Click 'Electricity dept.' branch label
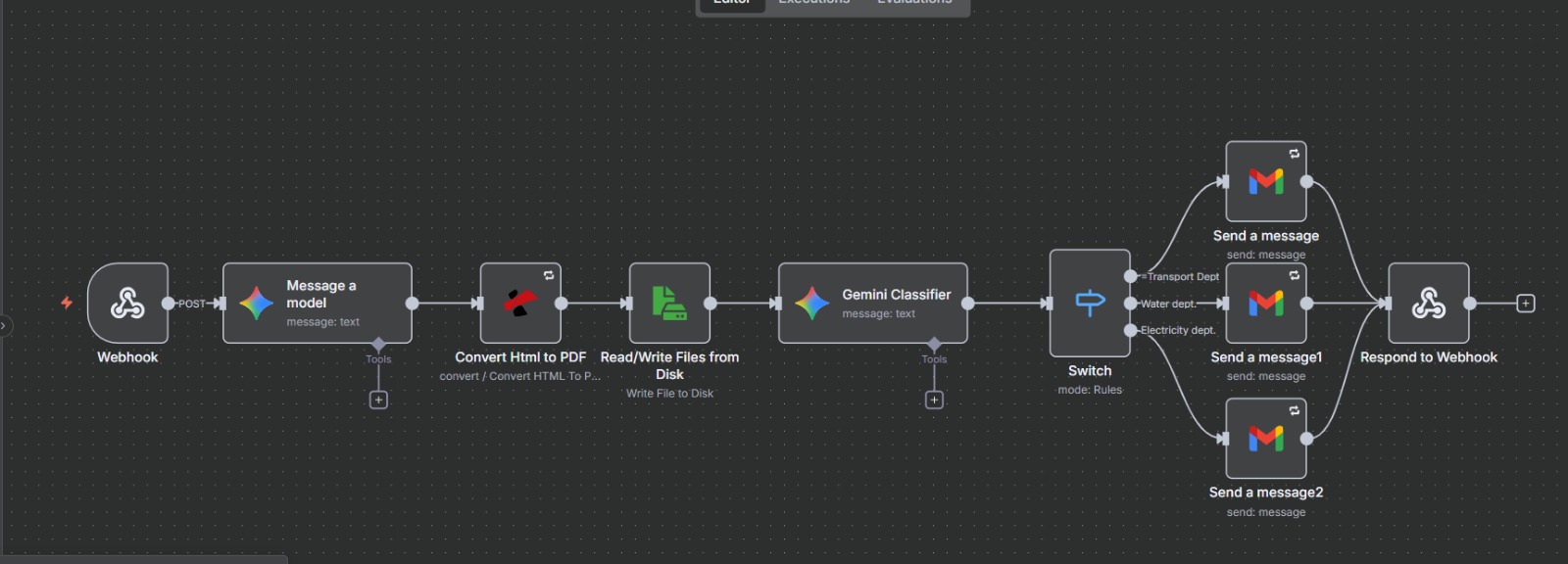Viewport: 1568px width, 564px height. (x=1178, y=330)
